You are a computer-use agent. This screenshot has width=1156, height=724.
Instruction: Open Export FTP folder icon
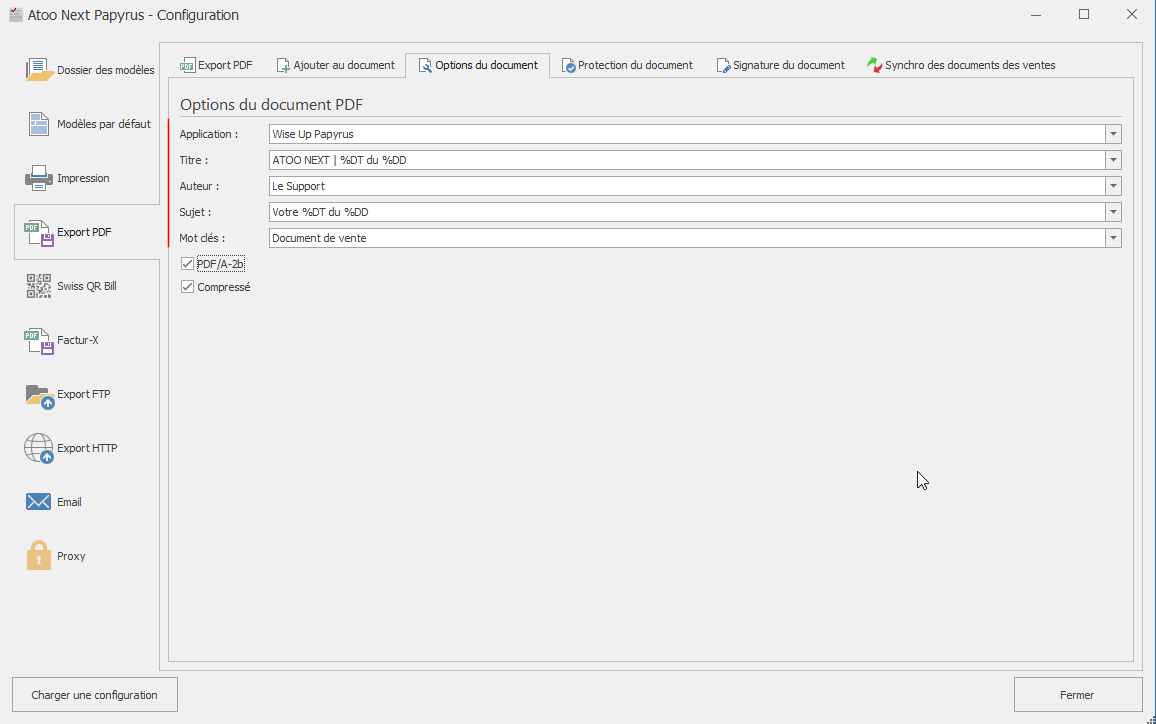coord(39,394)
